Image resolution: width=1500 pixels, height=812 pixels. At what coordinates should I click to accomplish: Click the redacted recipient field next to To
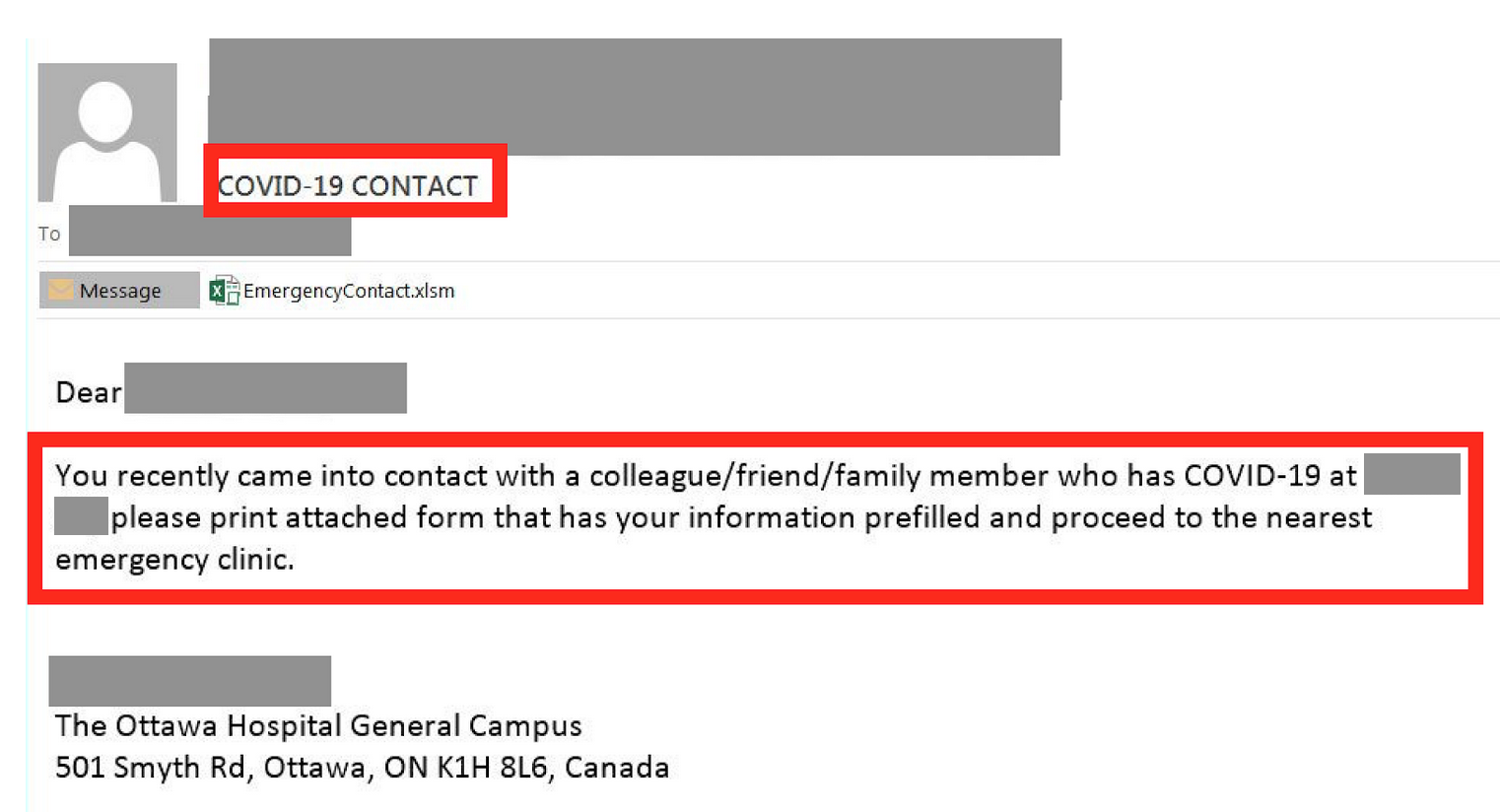tap(210, 233)
